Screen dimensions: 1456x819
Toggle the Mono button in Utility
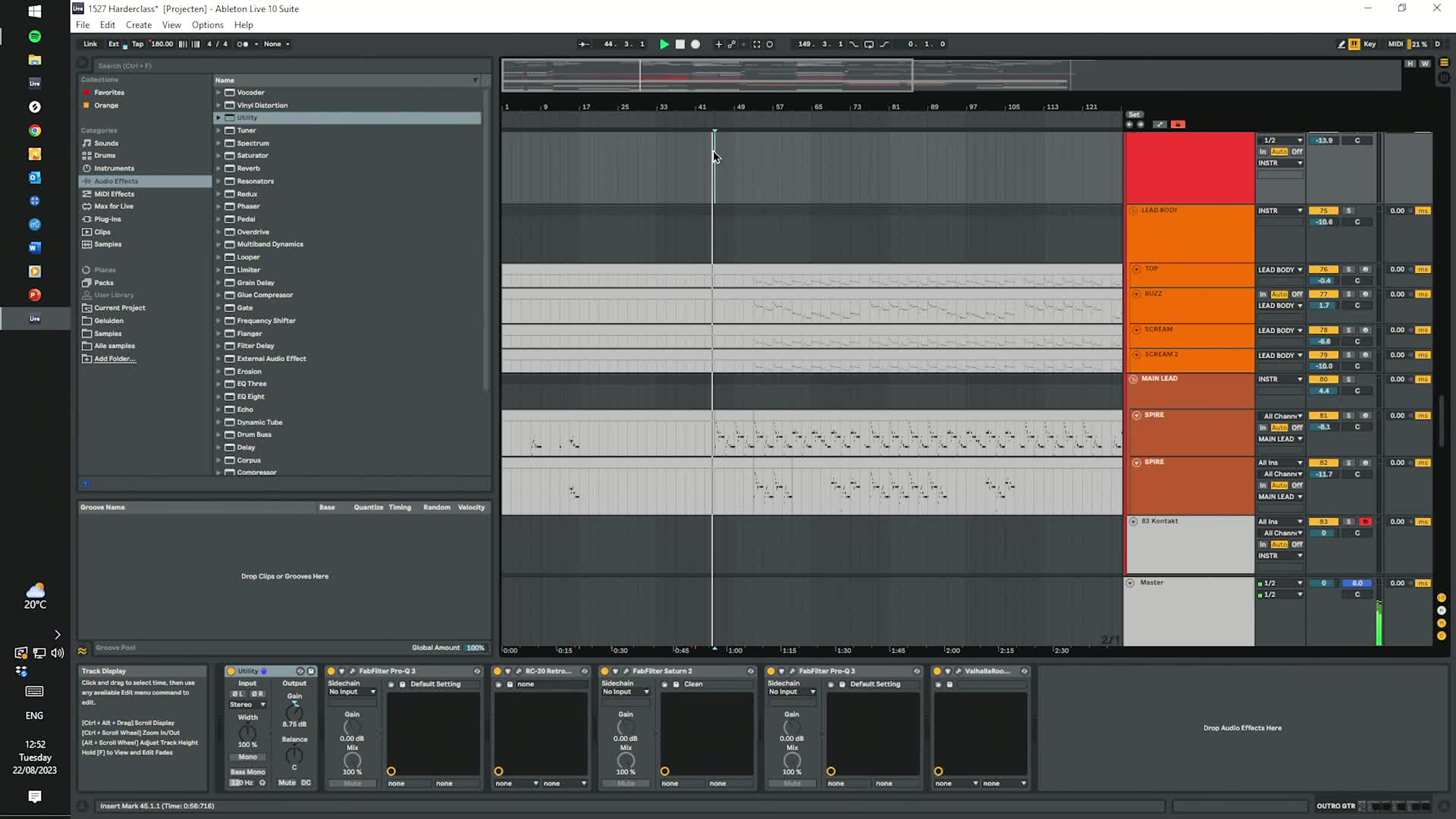[248, 757]
